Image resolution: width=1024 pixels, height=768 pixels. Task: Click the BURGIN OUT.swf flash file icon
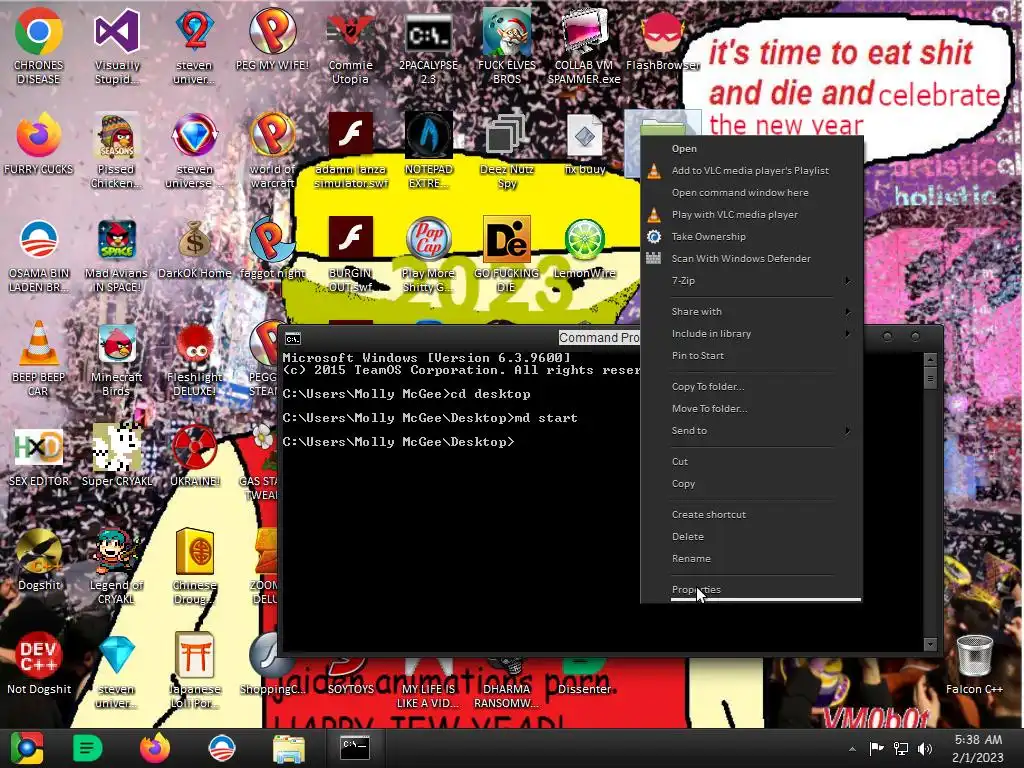click(x=351, y=255)
